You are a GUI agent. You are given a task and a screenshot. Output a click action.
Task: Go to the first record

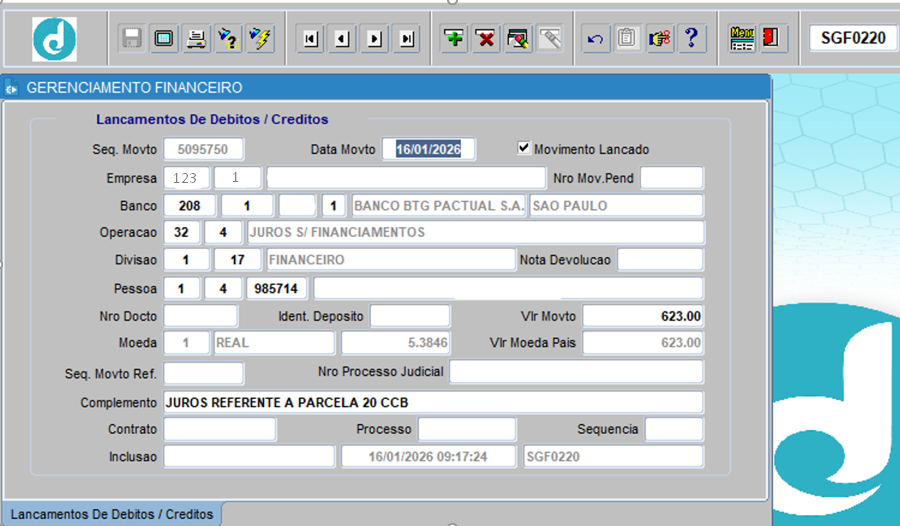click(x=311, y=39)
